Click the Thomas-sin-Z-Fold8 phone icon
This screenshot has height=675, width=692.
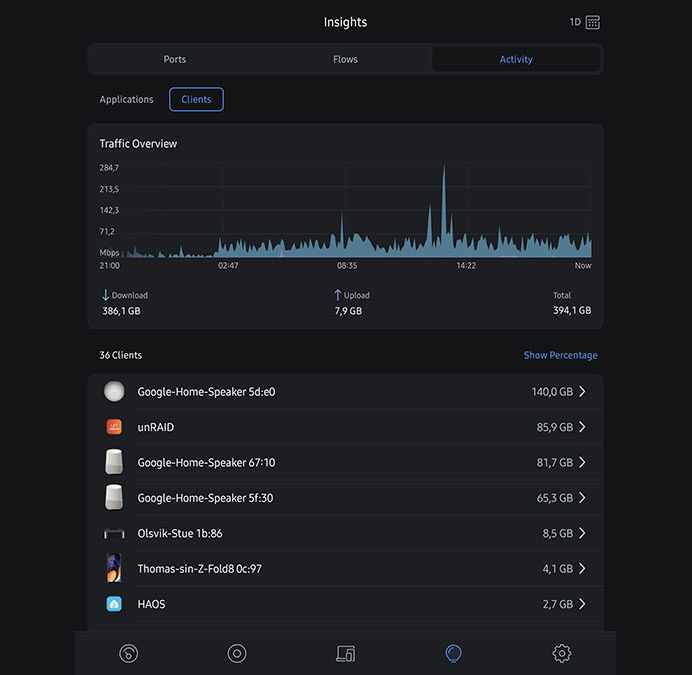[x=114, y=568]
